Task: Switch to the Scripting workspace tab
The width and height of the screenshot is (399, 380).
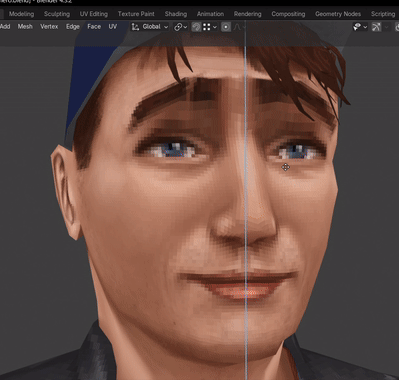Action: pyautogui.click(x=383, y=14)
